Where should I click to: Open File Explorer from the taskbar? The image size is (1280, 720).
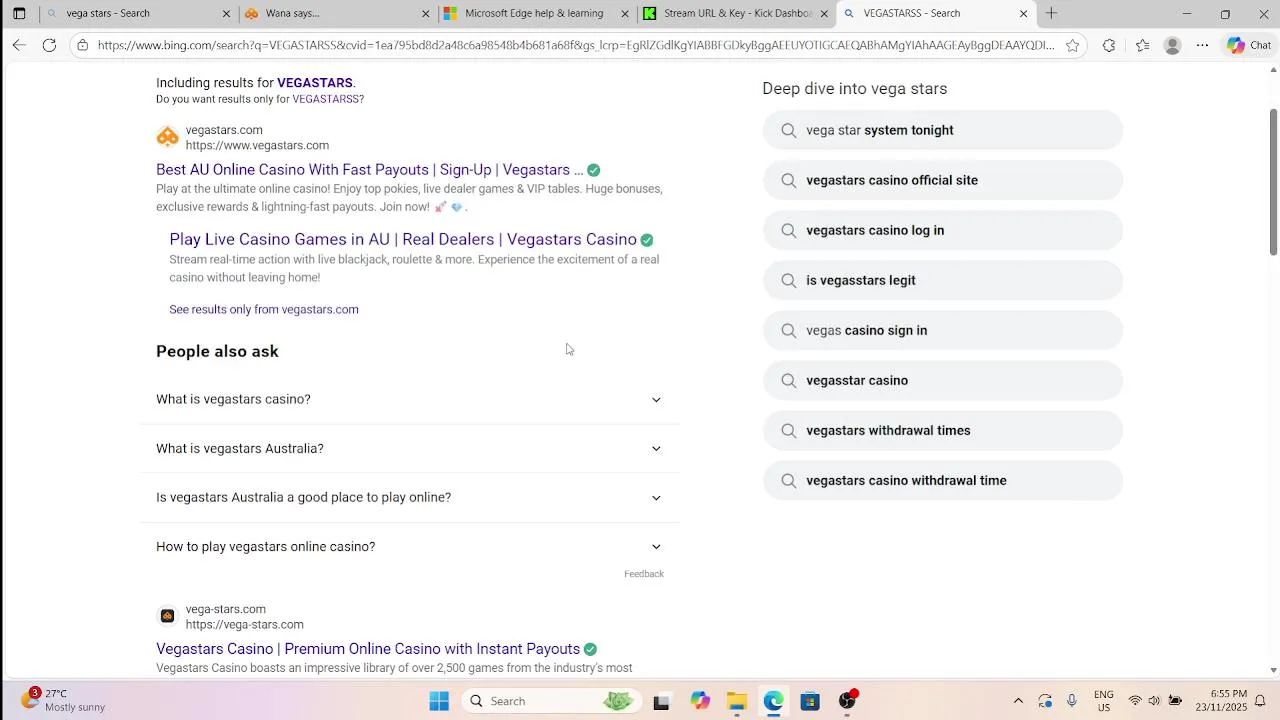pos(737,701)
